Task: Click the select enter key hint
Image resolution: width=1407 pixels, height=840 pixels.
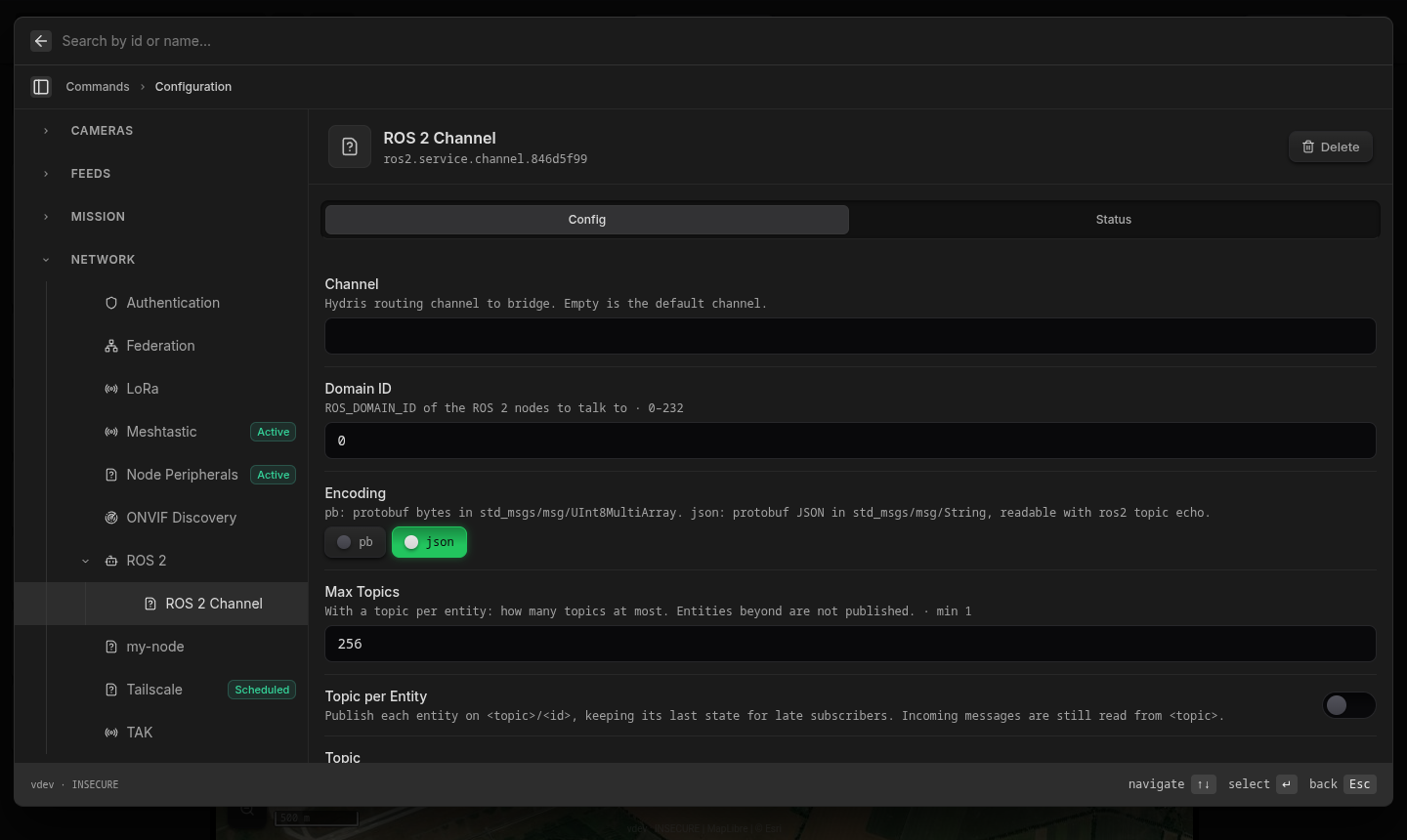Action: (x=1287, y=784)
